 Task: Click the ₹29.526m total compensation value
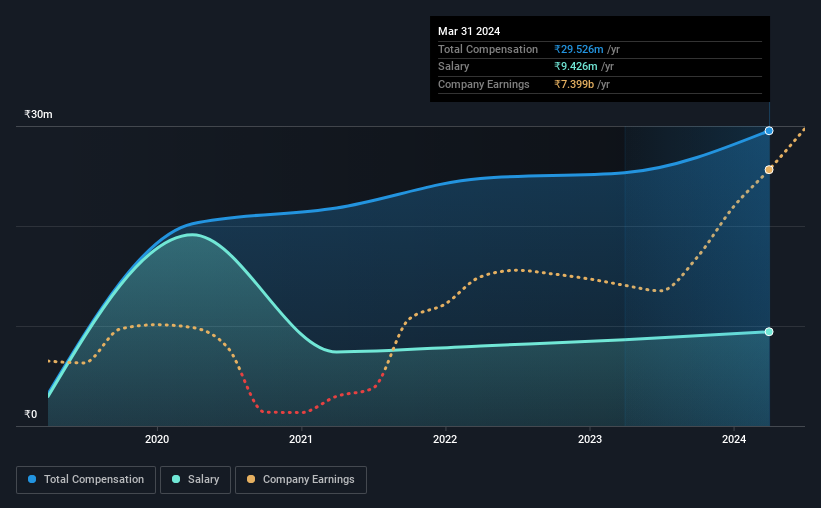click(x=579, y=49)
